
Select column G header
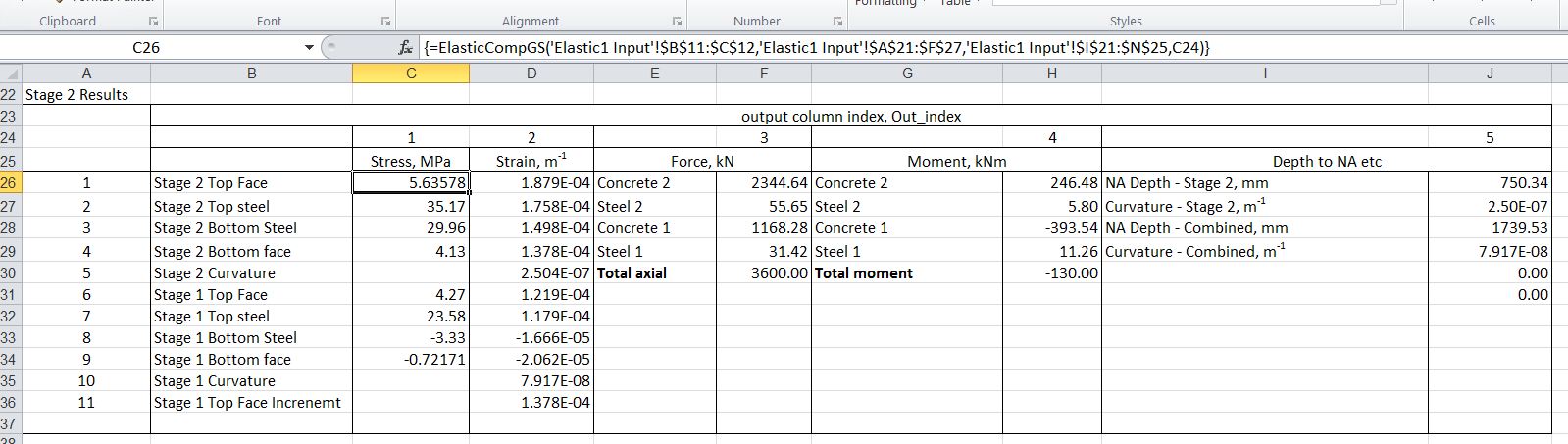coord(906,74)
